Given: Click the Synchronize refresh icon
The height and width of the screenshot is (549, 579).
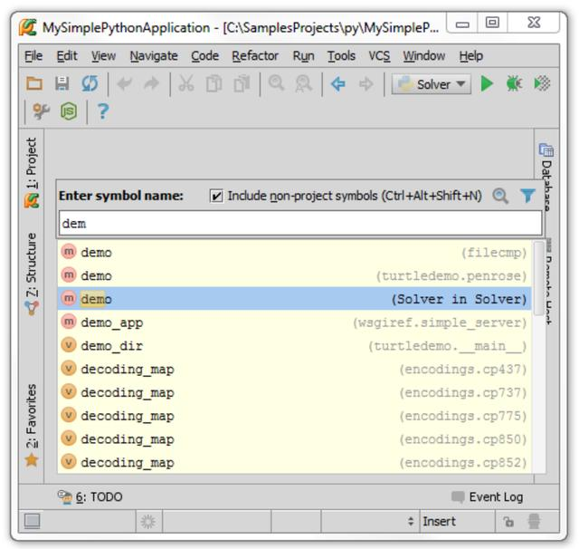Looking at the screenshot, I should pos(90,83).
